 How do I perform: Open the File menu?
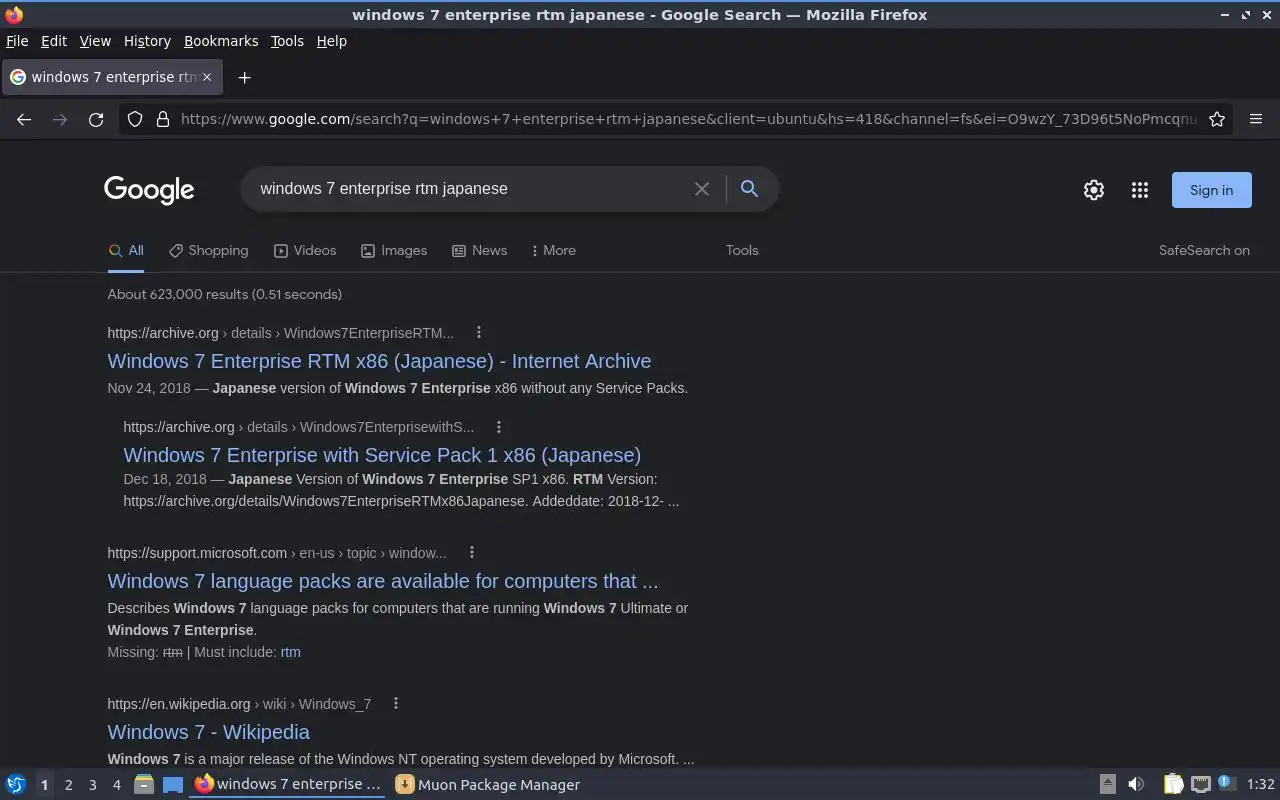click(17, 41)
